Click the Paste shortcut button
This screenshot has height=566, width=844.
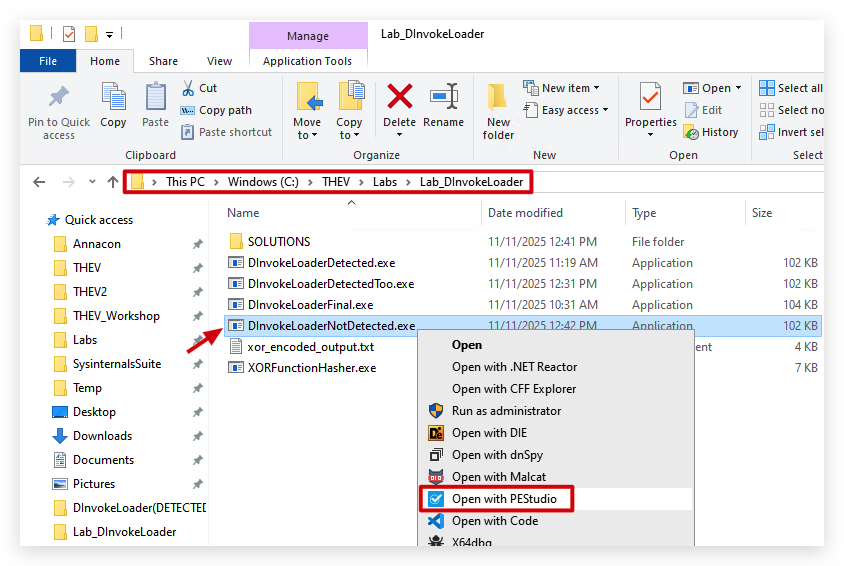point(227,132)
